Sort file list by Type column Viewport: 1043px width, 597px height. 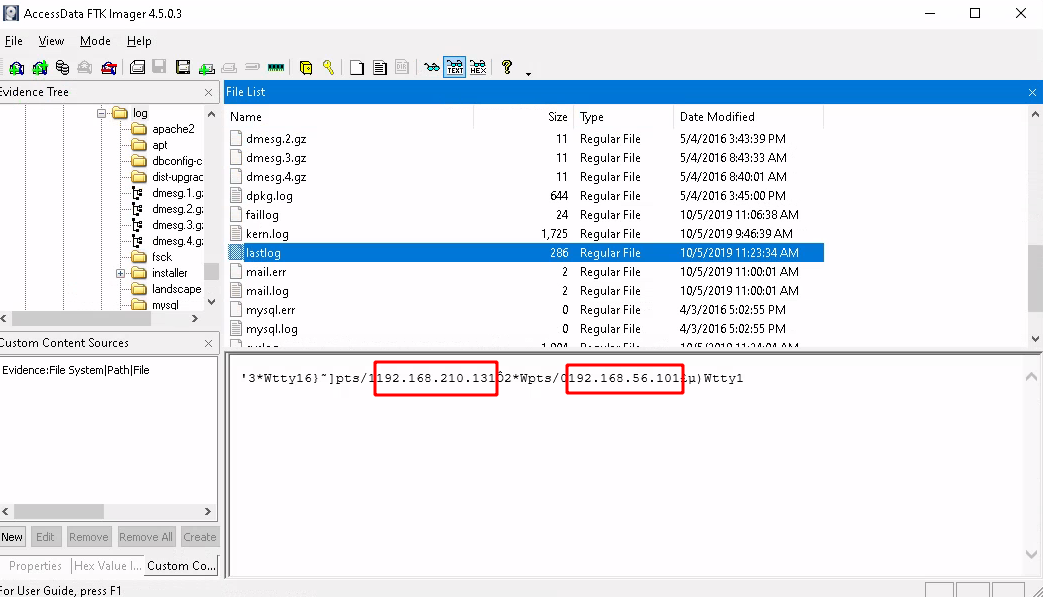click(x=623, y=117)
